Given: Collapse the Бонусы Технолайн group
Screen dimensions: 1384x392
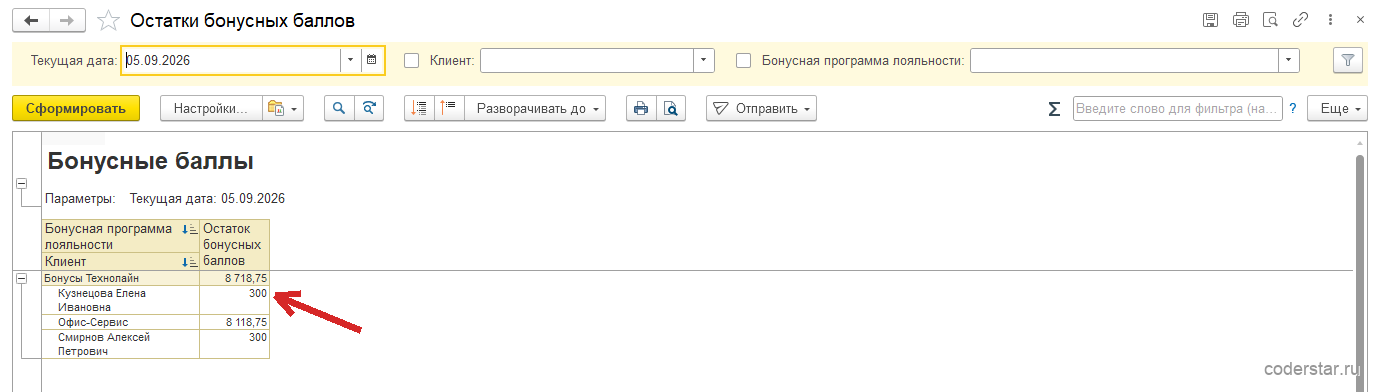Looking at the screenshot, I should pyautogui.click(x=22, y=278).
